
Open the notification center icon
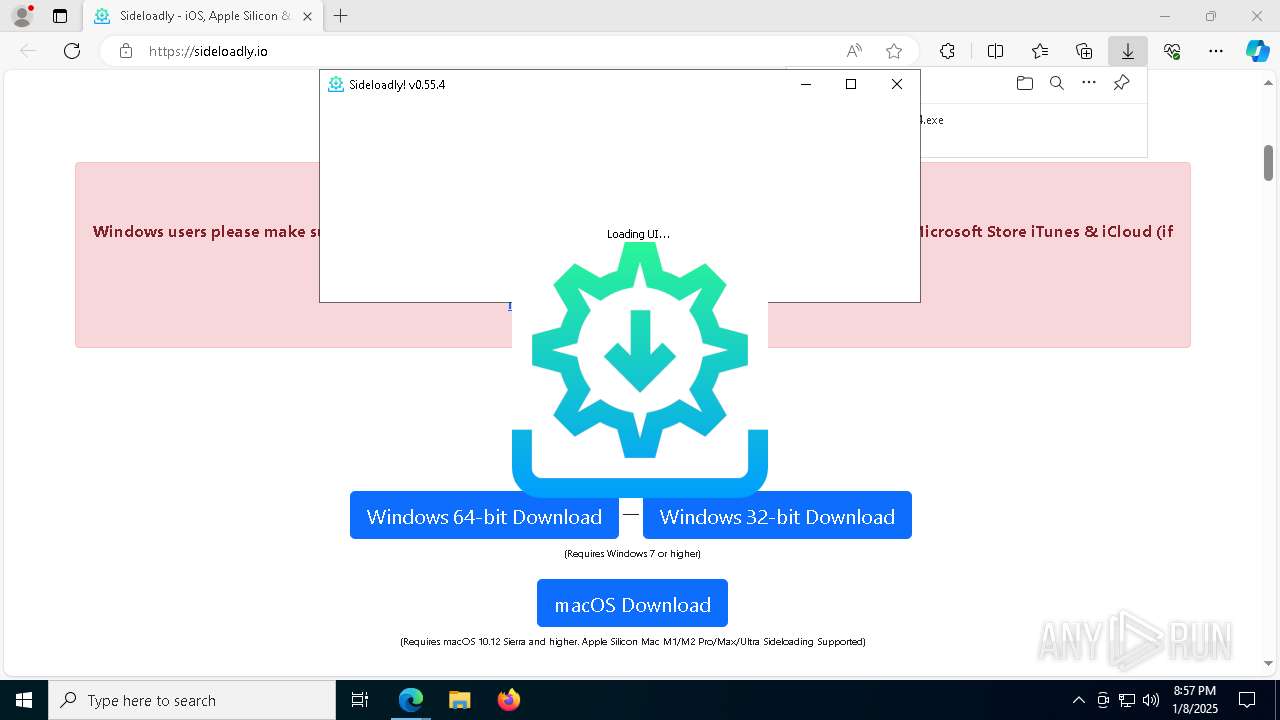tap(1247, 700)
